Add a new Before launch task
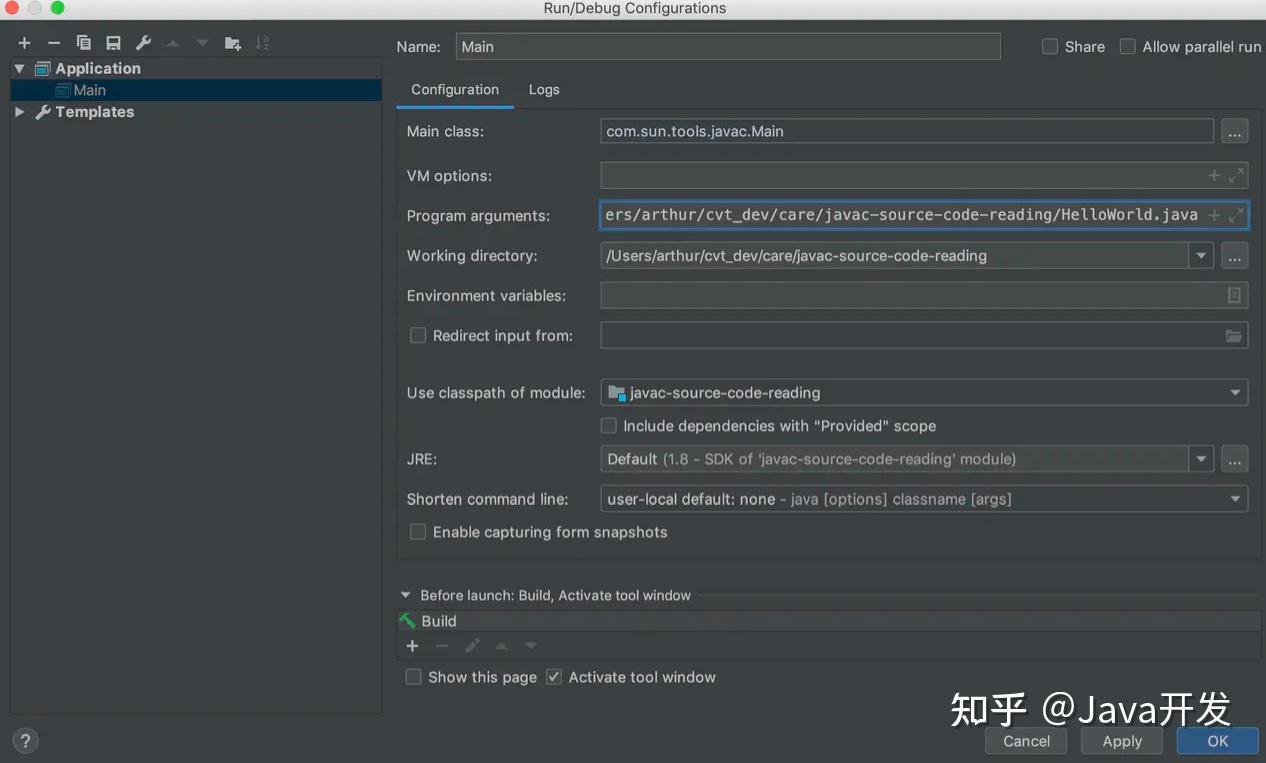 pos(412,645)
